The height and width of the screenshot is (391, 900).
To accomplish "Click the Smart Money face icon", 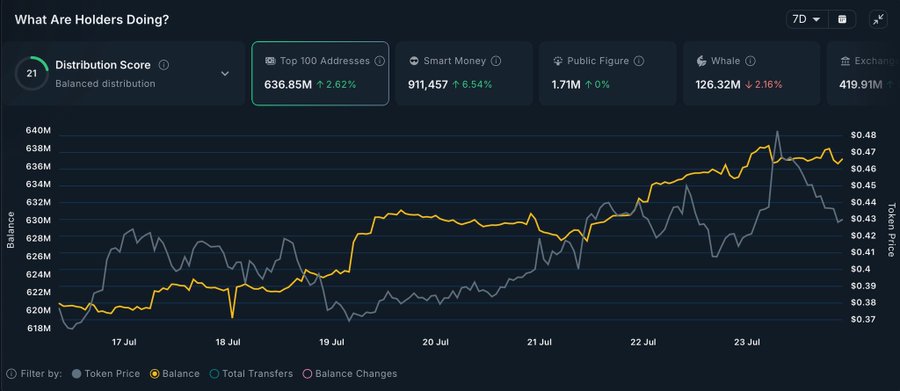I will tap(414, 61).
